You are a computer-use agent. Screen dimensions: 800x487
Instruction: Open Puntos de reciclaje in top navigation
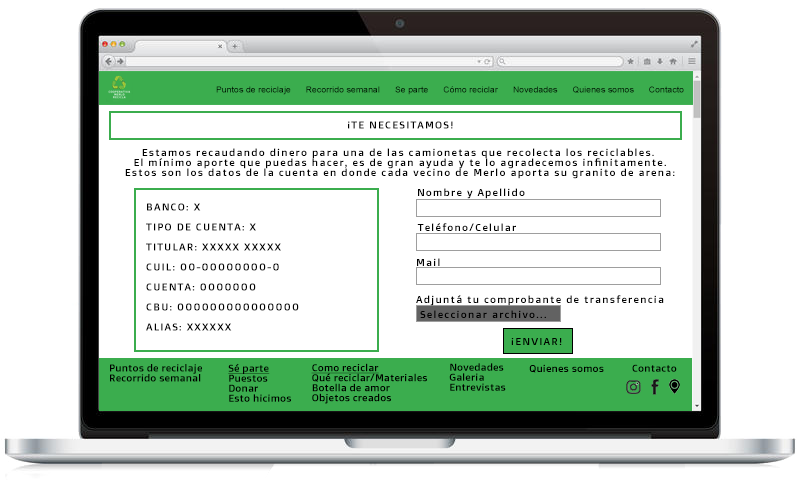pos(253,90)
